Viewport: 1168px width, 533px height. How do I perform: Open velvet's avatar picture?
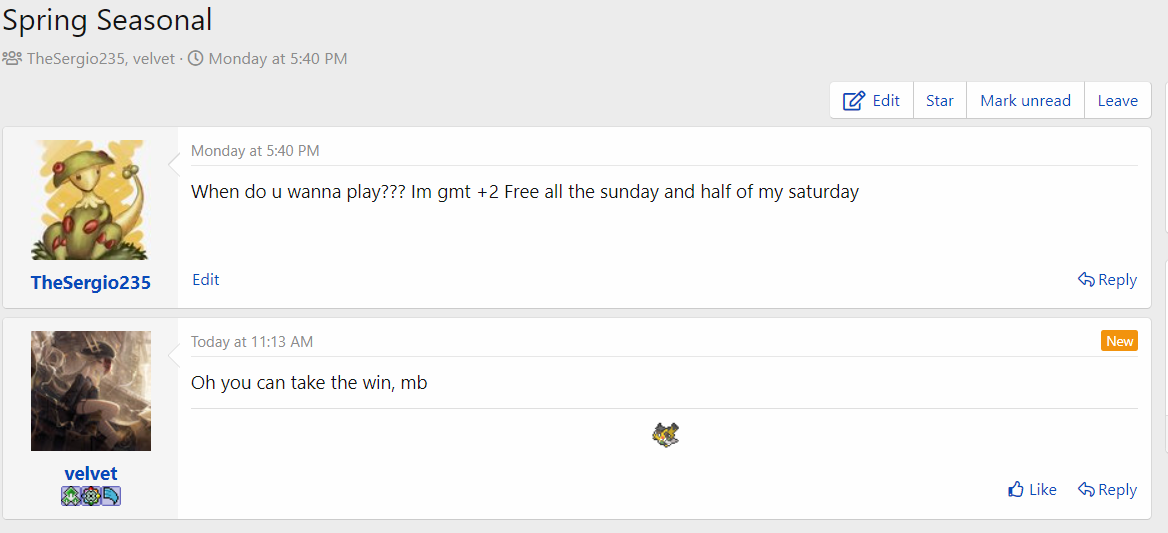point(91,391)
